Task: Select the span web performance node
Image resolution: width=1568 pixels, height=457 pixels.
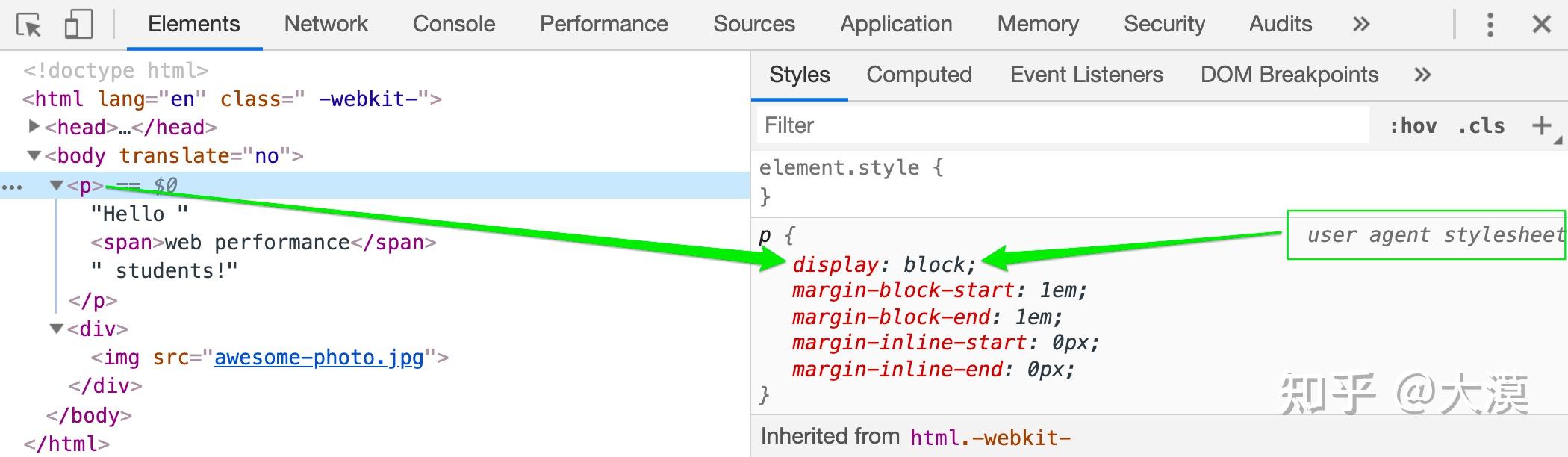Action: [263, 243]
